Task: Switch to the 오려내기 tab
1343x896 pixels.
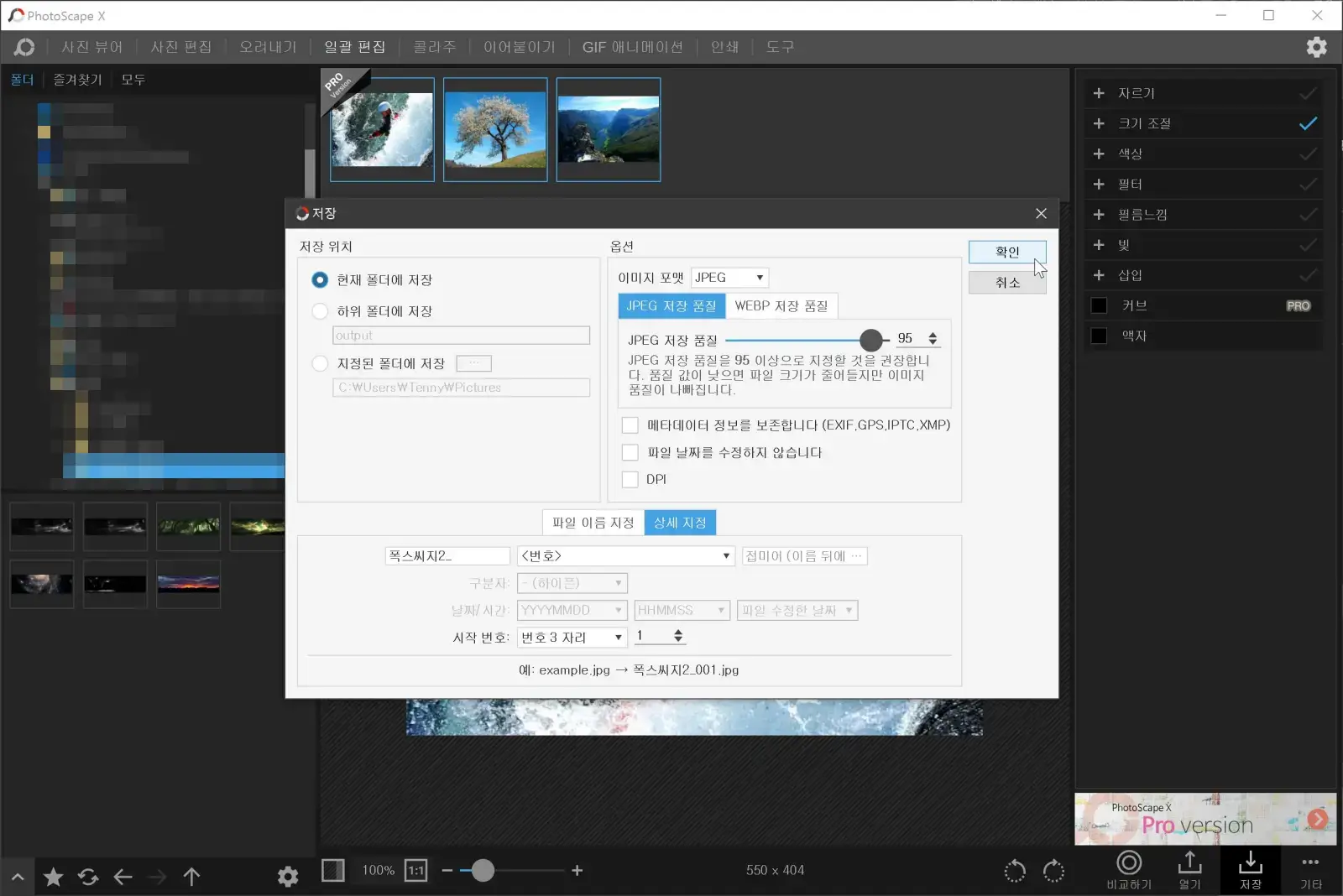Action: (x=268, y=47)
